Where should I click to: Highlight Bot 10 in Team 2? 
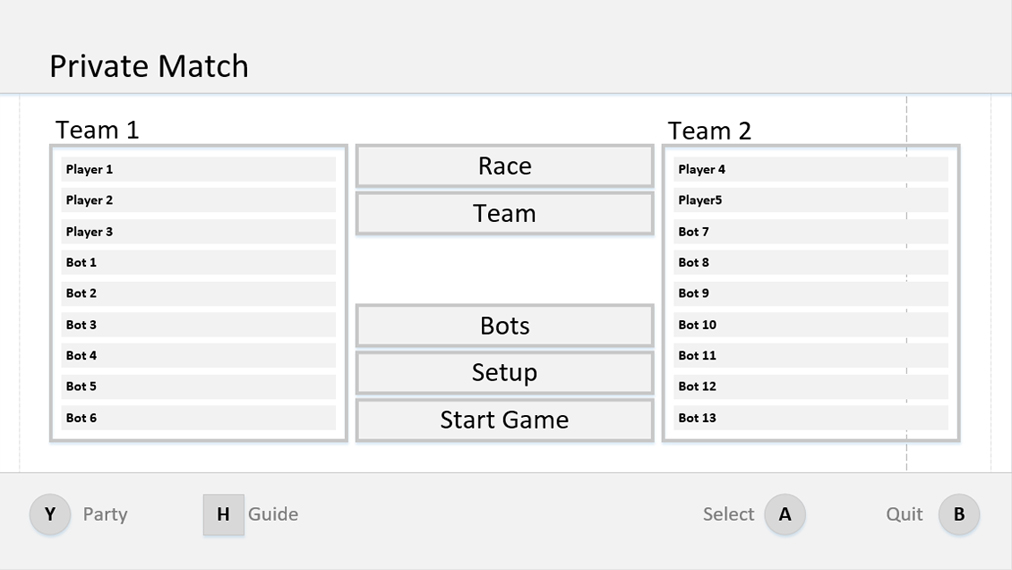810,324
